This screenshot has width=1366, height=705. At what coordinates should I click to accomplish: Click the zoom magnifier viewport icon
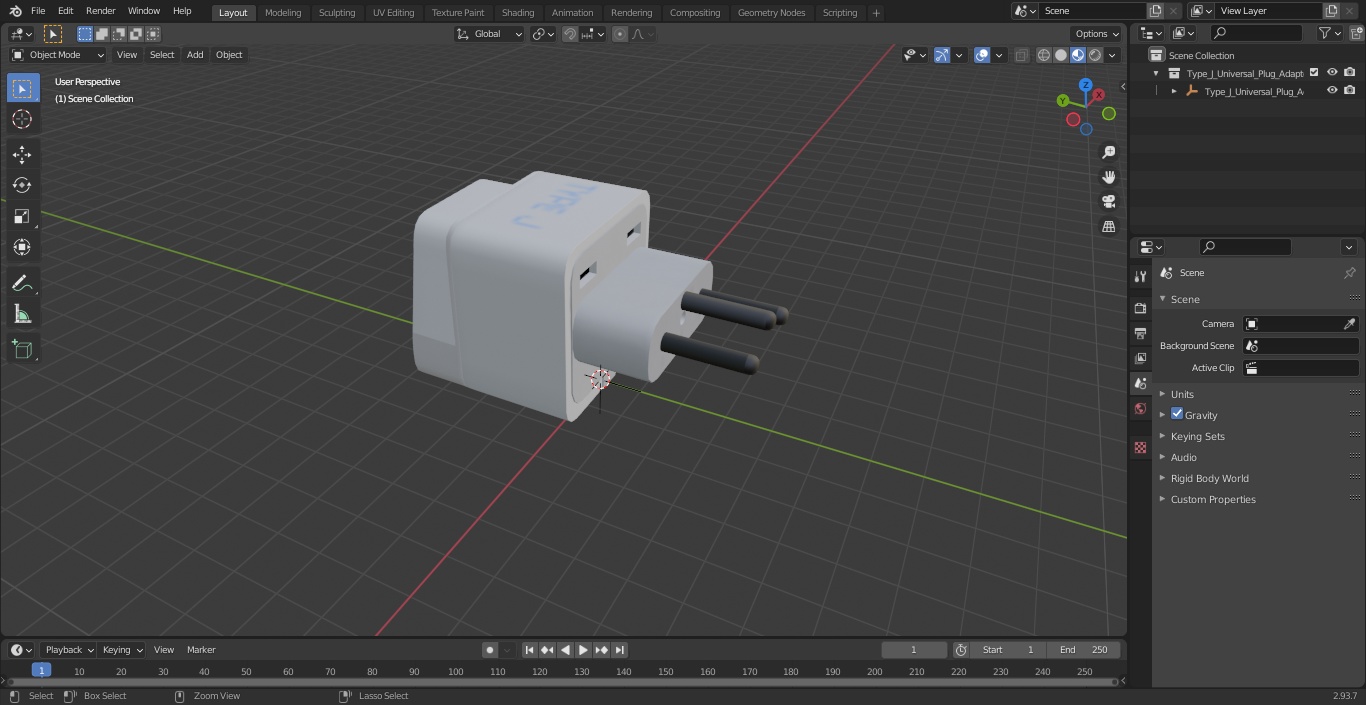[x=1108, y=152]
